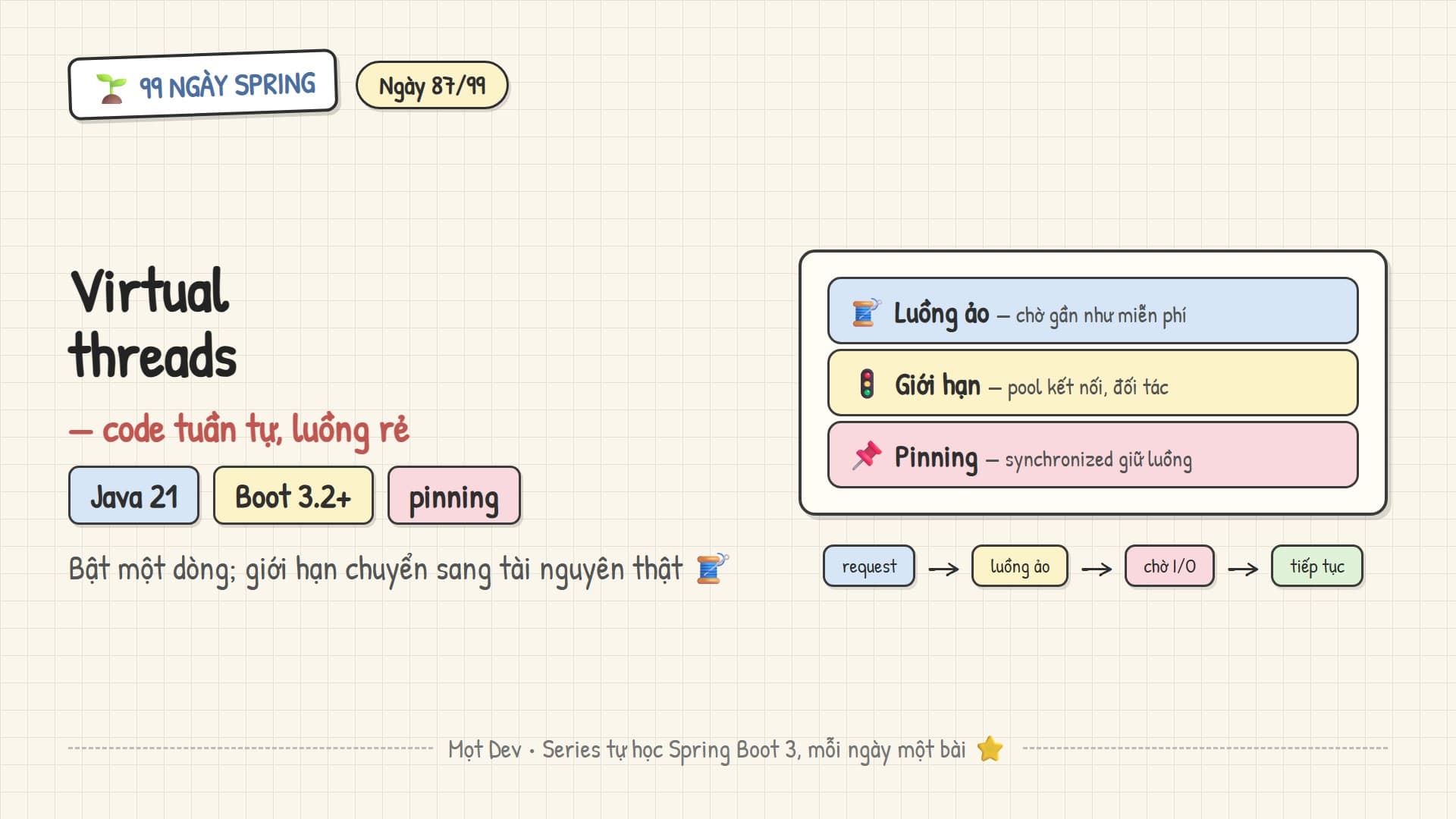1456x819 pixels.
Task: Click the 'chờ I/O' flow step box
Action: coord(1169,566)
